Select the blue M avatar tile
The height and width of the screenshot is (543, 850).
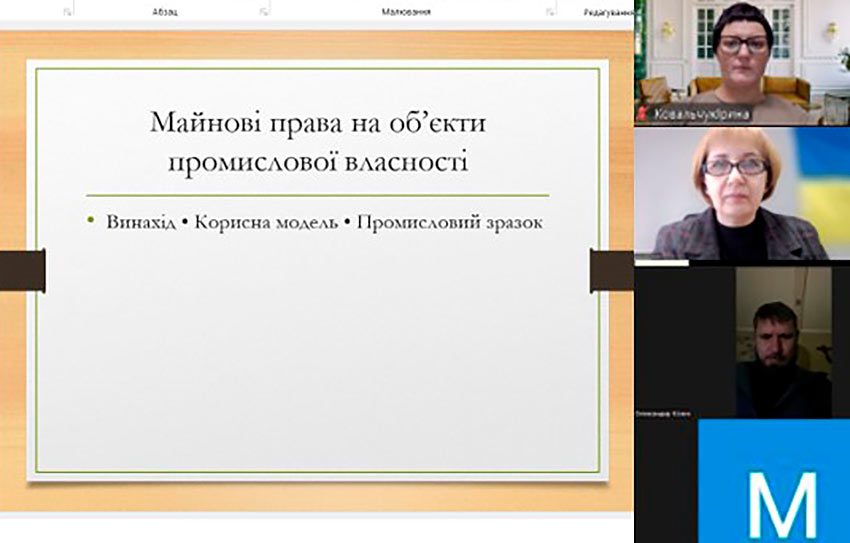tap(773, 481)
